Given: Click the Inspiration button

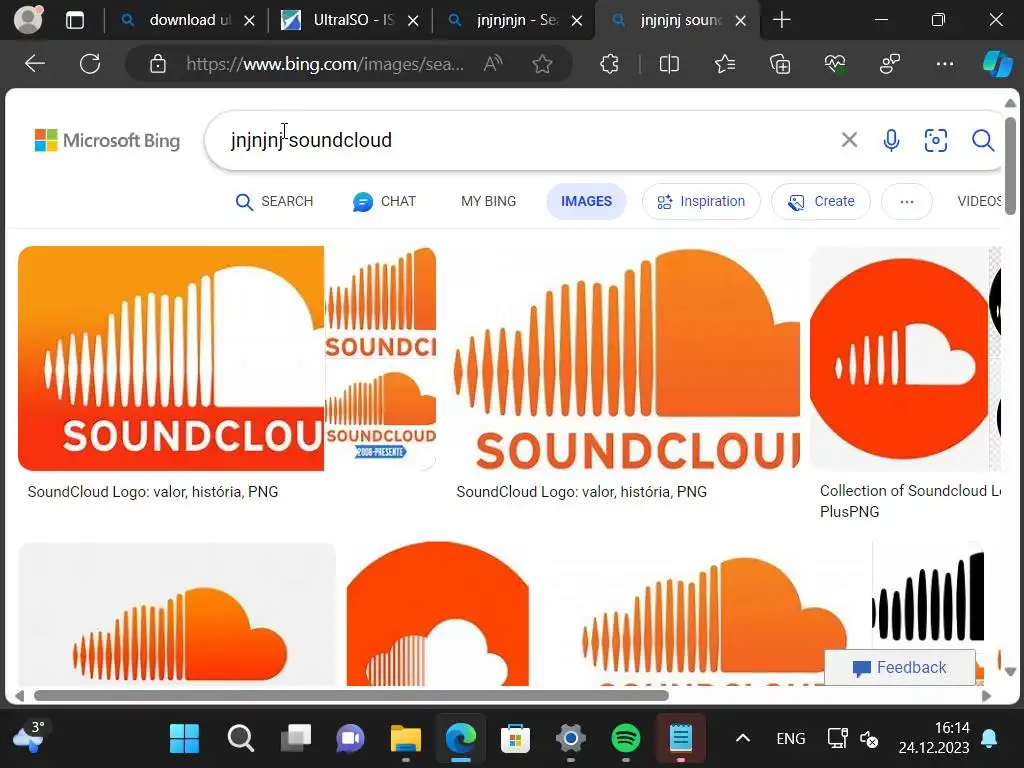Looking at the screenshot, I should click(x=701, y=202).
